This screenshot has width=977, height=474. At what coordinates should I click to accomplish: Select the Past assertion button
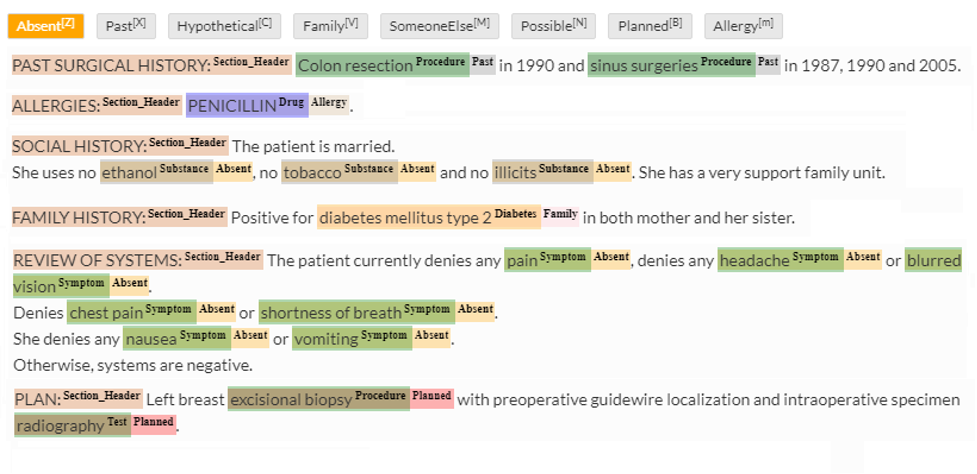click(x=126, y=26)
